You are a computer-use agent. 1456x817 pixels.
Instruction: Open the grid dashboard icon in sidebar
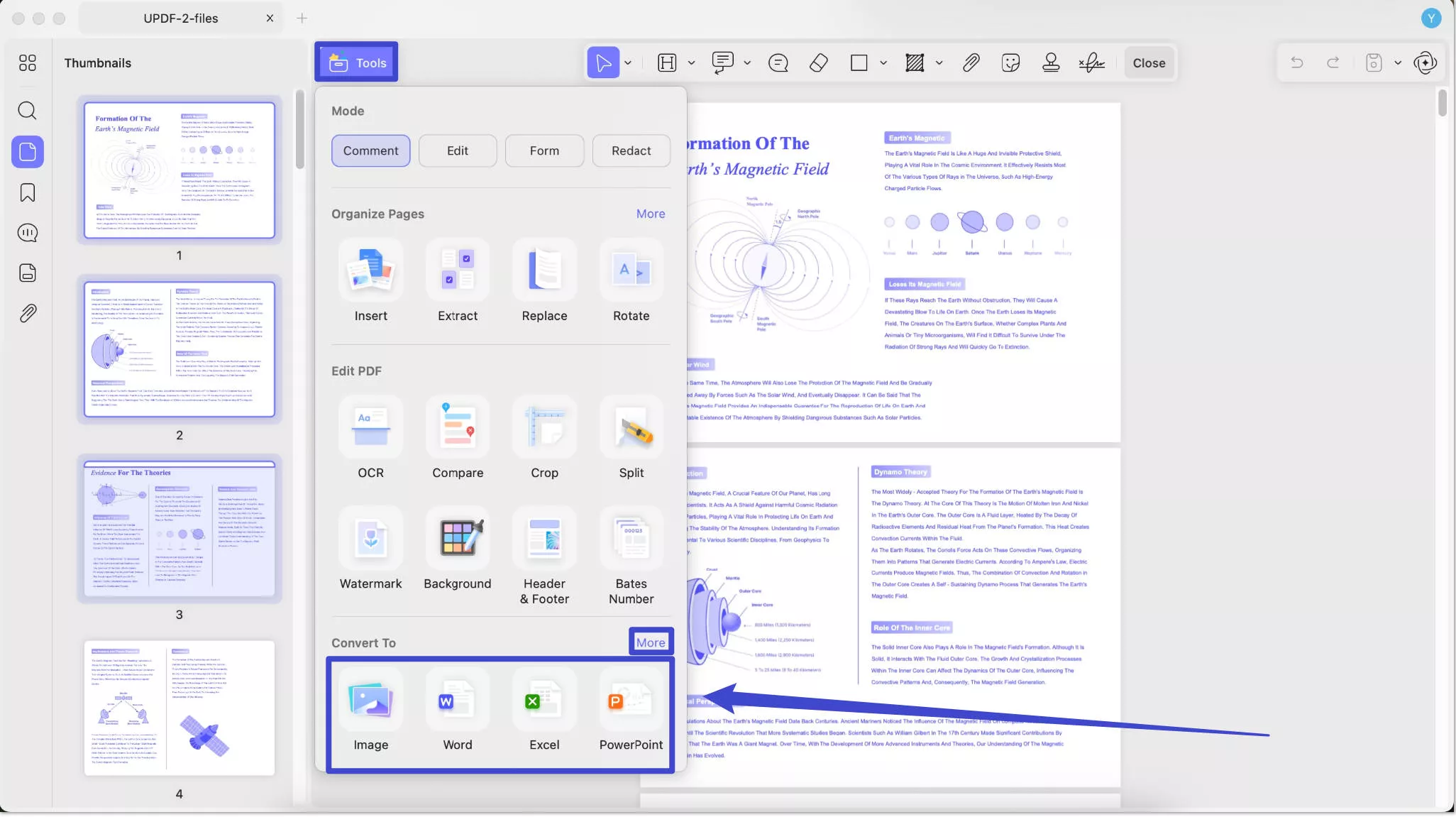point(27,62)
